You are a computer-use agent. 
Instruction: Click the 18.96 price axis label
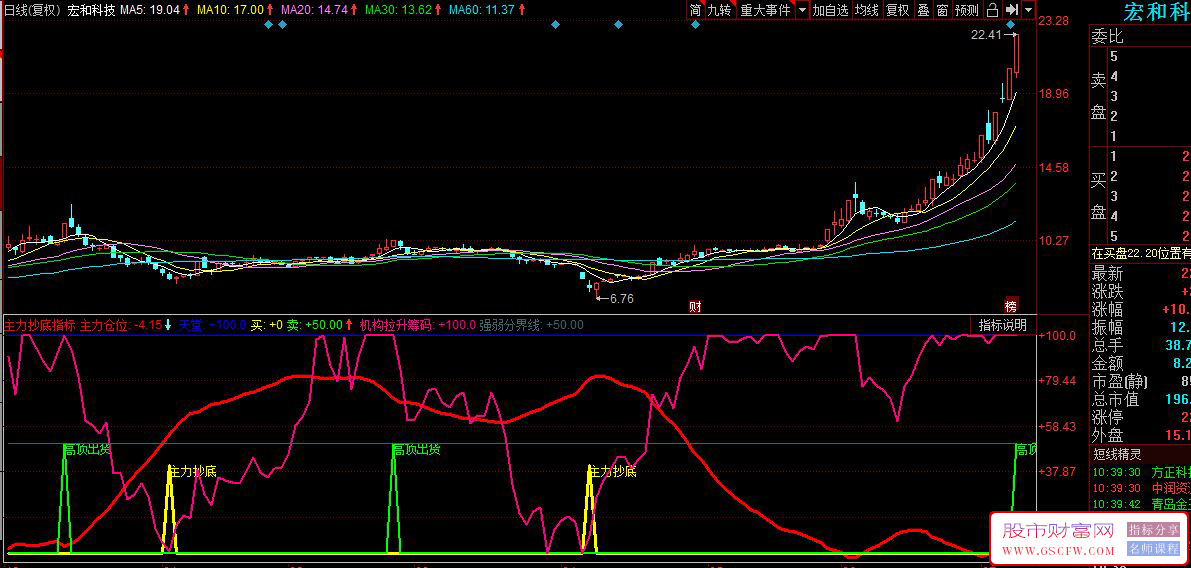click(x=1053, y=94)
